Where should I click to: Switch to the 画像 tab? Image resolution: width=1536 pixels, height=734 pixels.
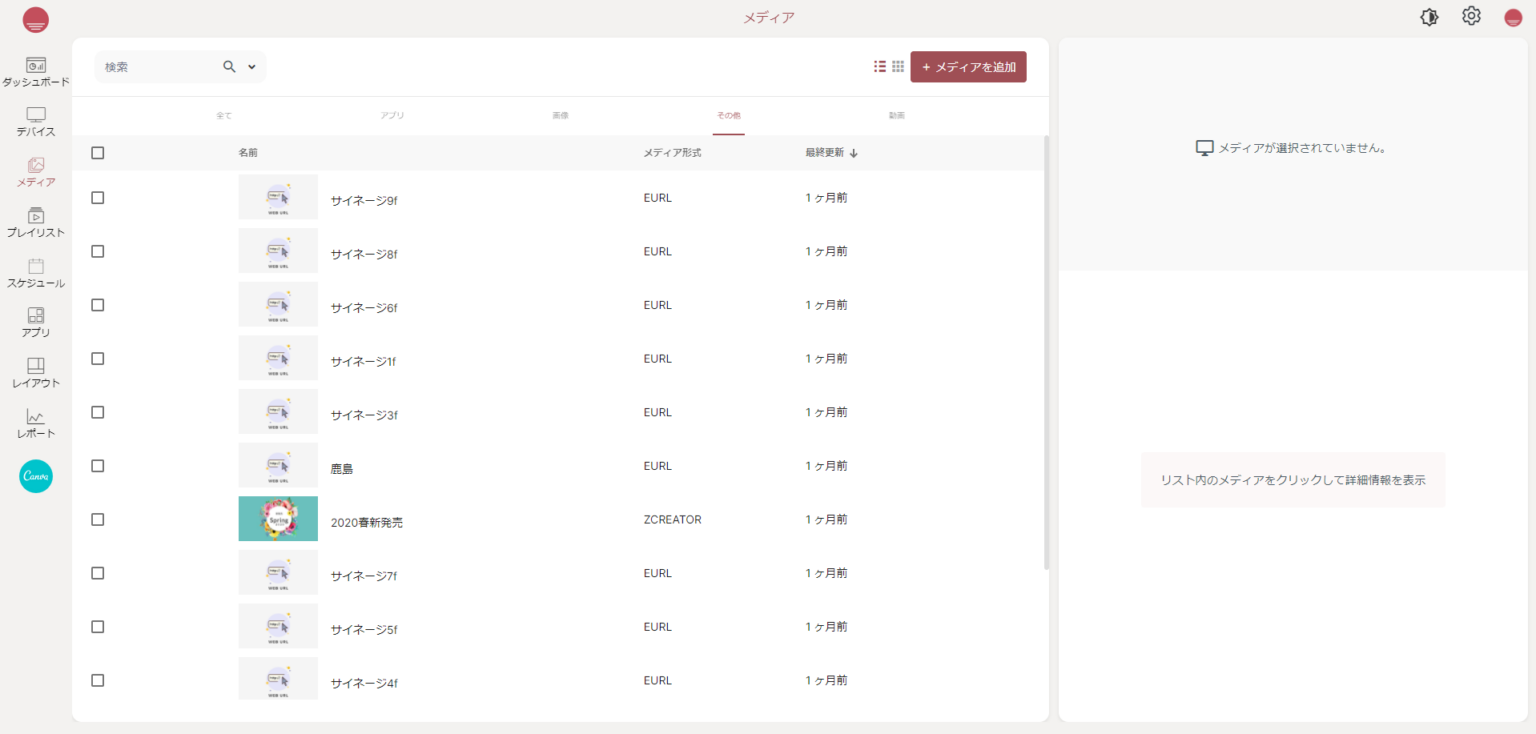[x=560, y=116]
